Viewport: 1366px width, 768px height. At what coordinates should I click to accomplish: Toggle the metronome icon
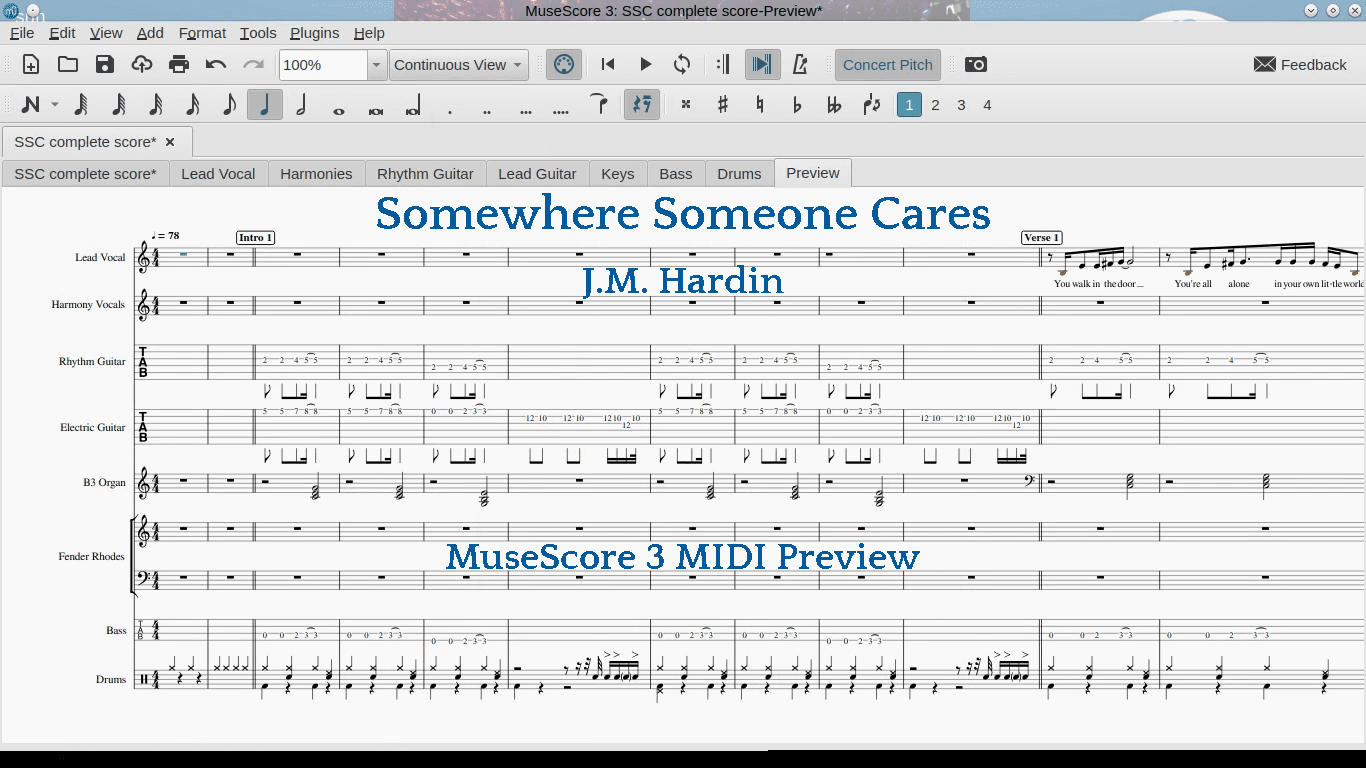click(799, 65)
